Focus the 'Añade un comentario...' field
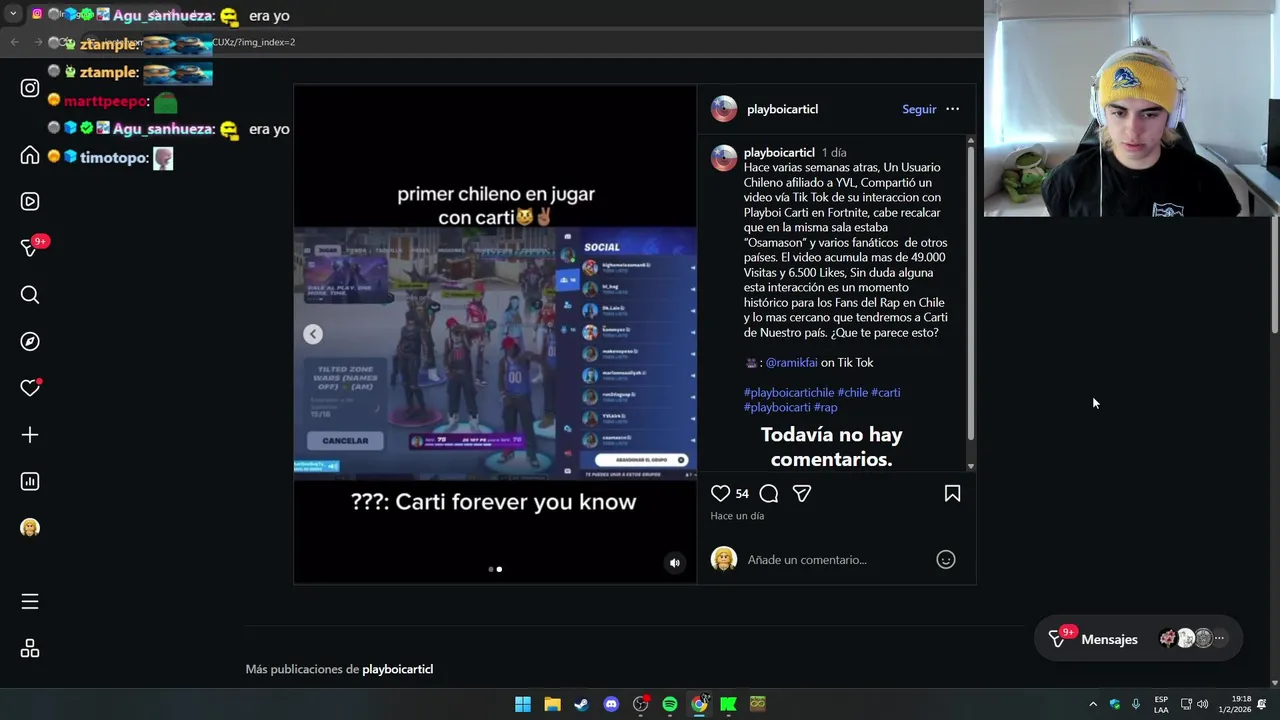The height and width of the screenshot is (720, 1280). tap(838, 560)
